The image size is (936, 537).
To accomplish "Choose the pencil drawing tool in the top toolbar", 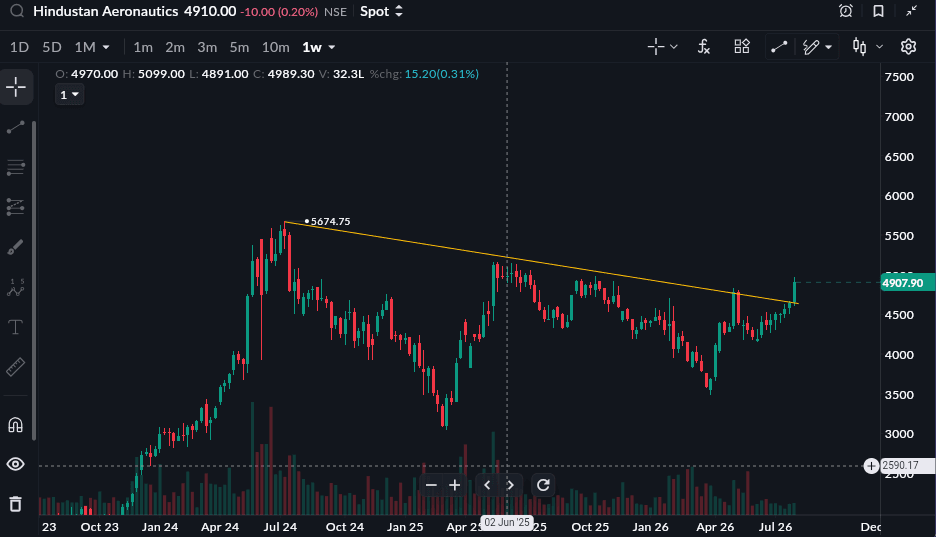I will 811,47.
